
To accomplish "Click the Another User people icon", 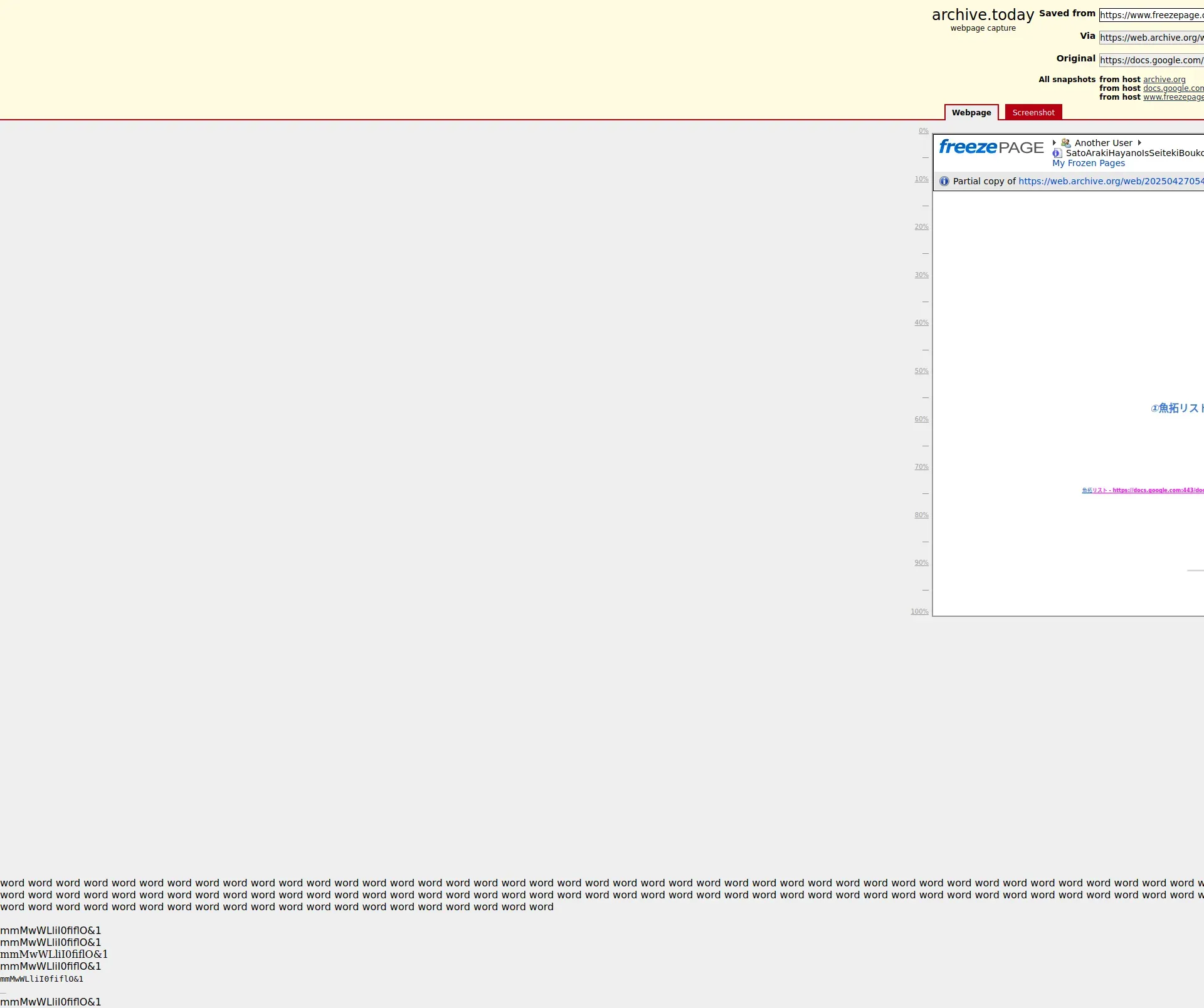I will coord(1065,143).
